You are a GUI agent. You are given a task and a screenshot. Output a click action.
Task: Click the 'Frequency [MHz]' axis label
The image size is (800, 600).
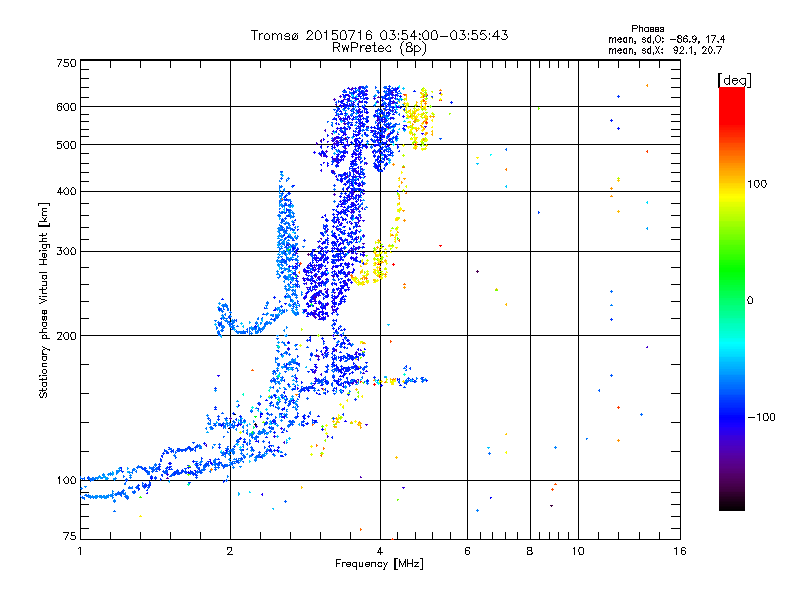pyautogui.click(x=379, y=564)
